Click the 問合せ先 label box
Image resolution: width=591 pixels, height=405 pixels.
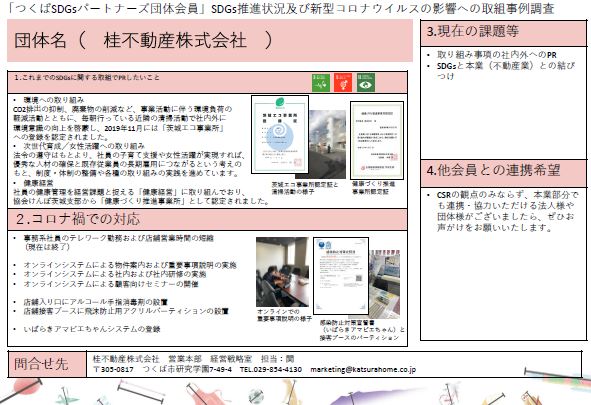tap(47, 364)
